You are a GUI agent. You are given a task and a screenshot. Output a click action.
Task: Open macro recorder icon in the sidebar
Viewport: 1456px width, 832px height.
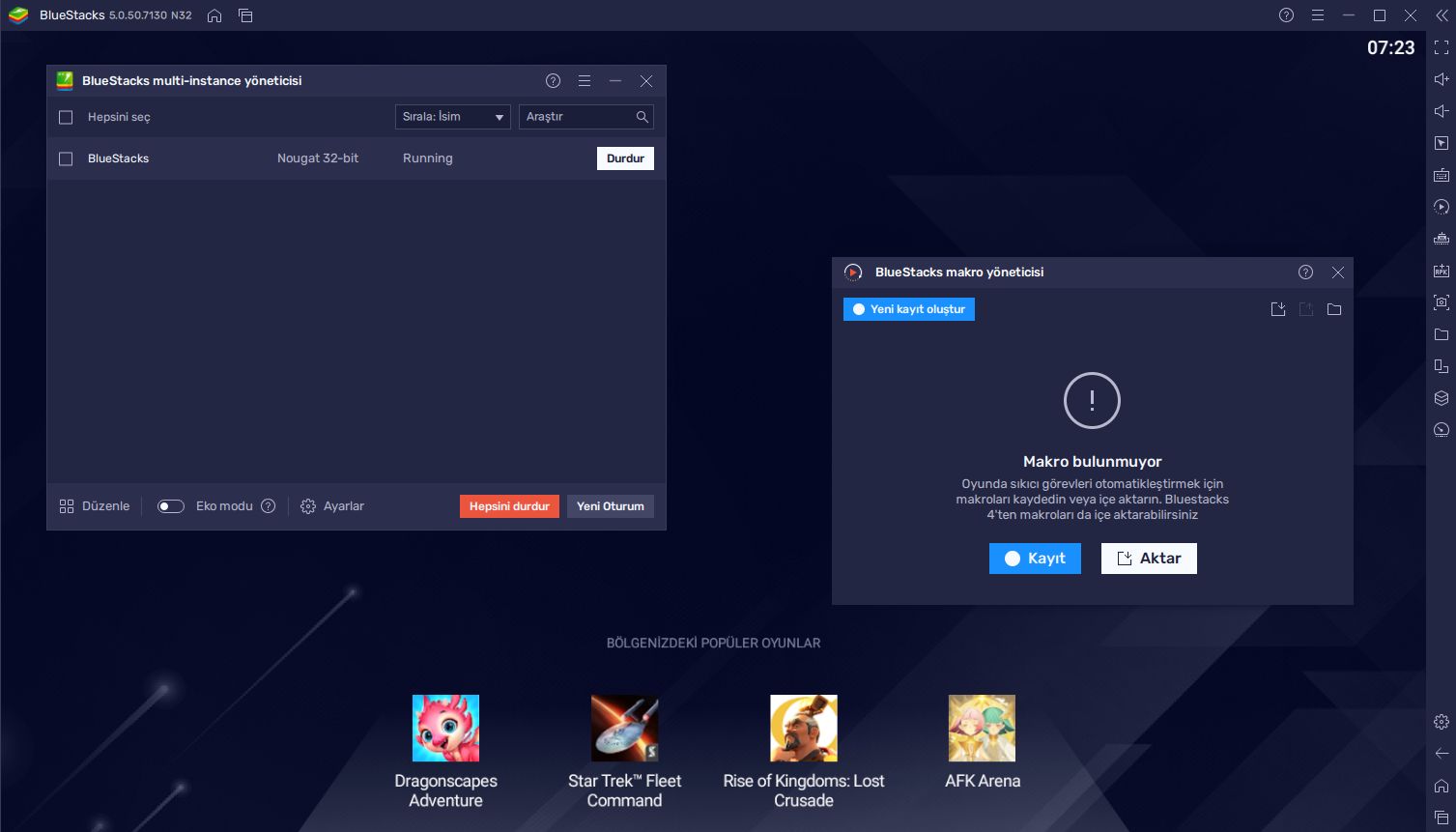point(1441,207)
